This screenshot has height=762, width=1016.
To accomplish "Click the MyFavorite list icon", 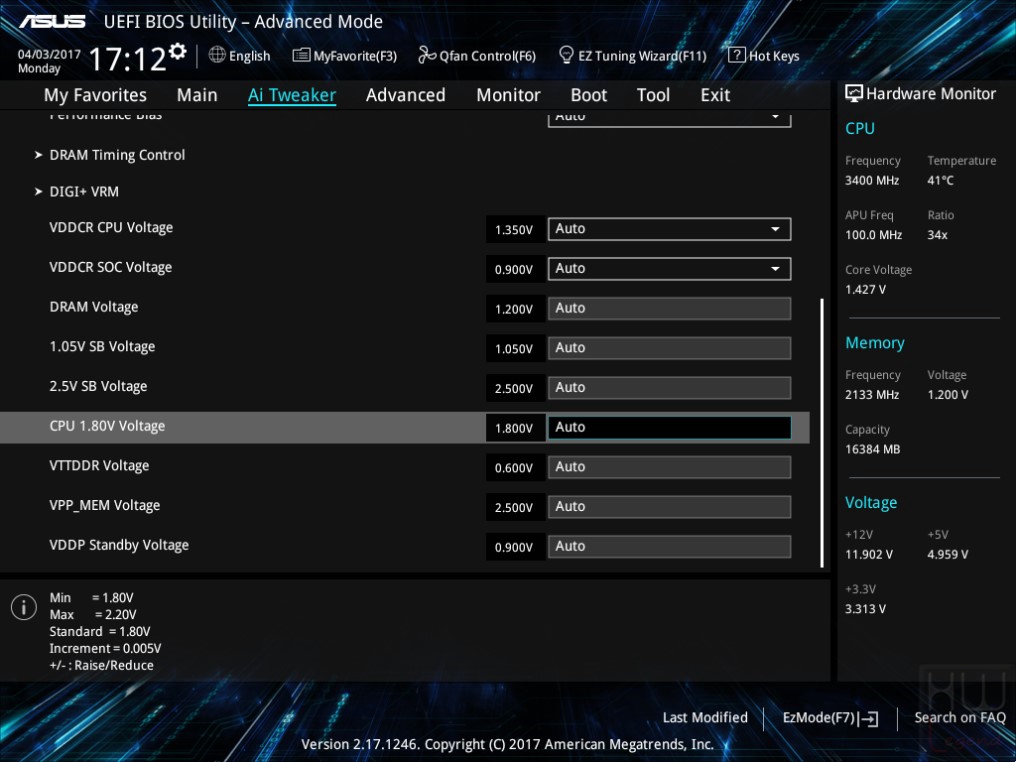I will click(301, 55).
